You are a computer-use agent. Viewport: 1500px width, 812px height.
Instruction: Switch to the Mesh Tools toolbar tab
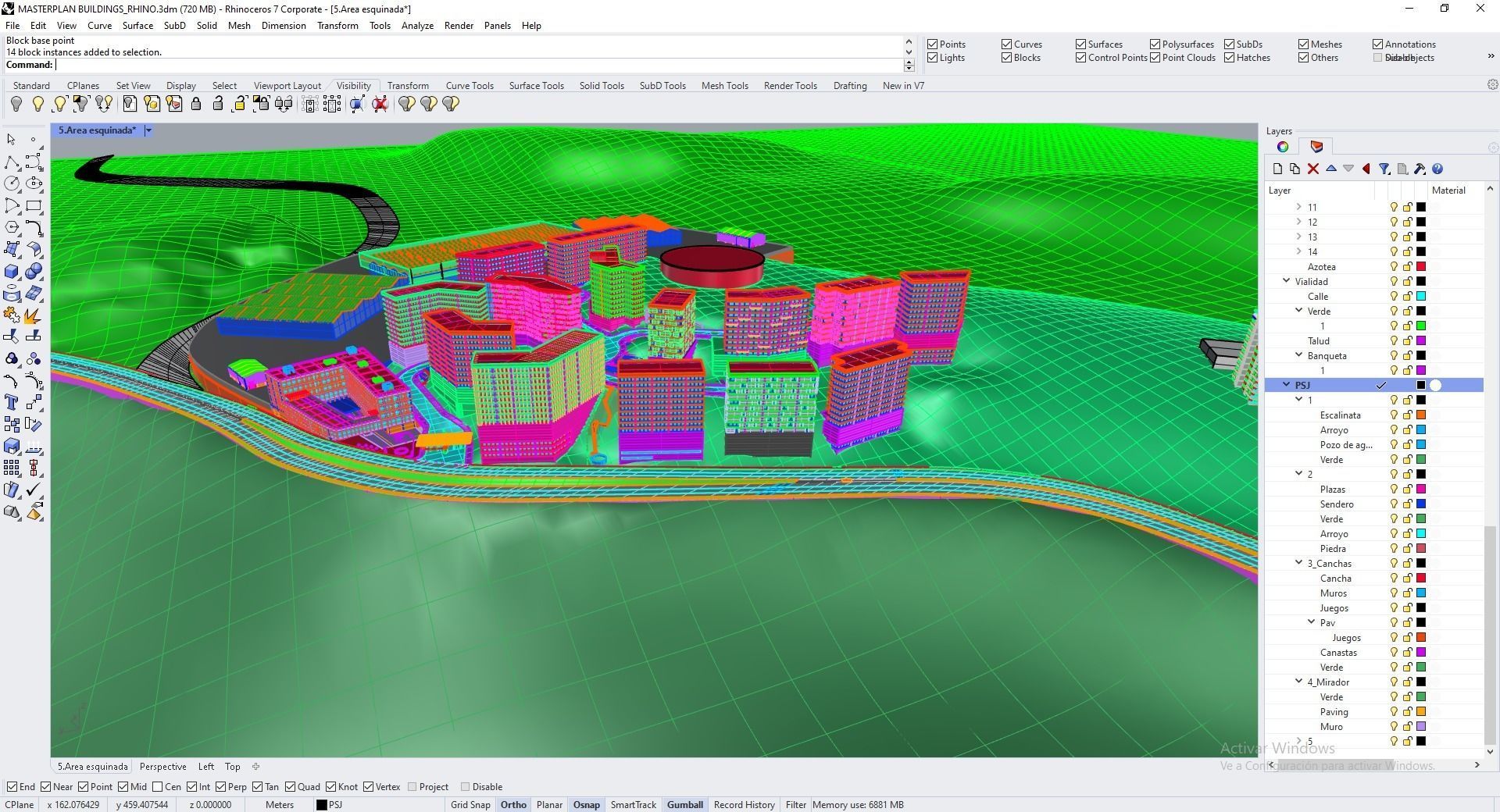point(724,86)
